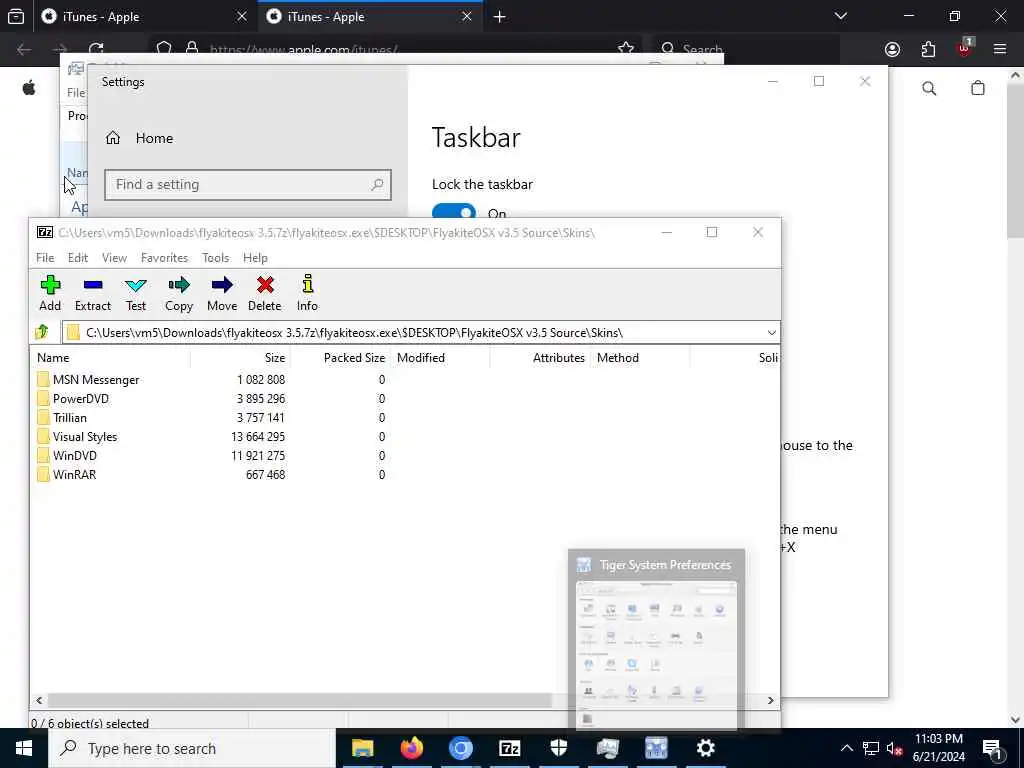Open a new Firefox tab

(500, 16)
